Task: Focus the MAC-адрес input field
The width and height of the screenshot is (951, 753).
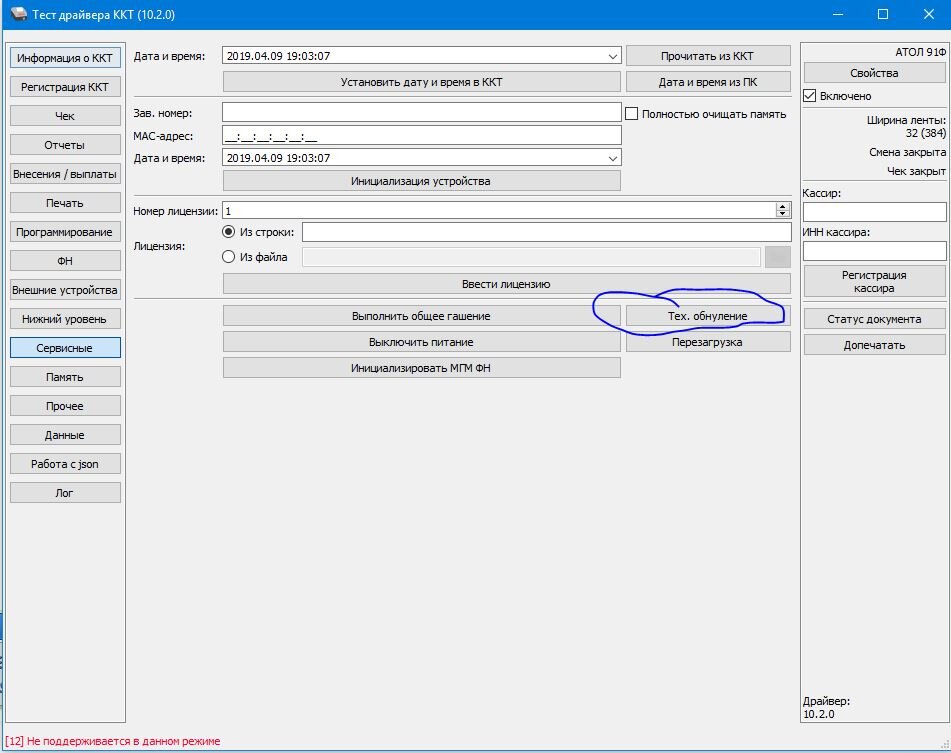Action: pyautogui.click(x=422, y=136)
